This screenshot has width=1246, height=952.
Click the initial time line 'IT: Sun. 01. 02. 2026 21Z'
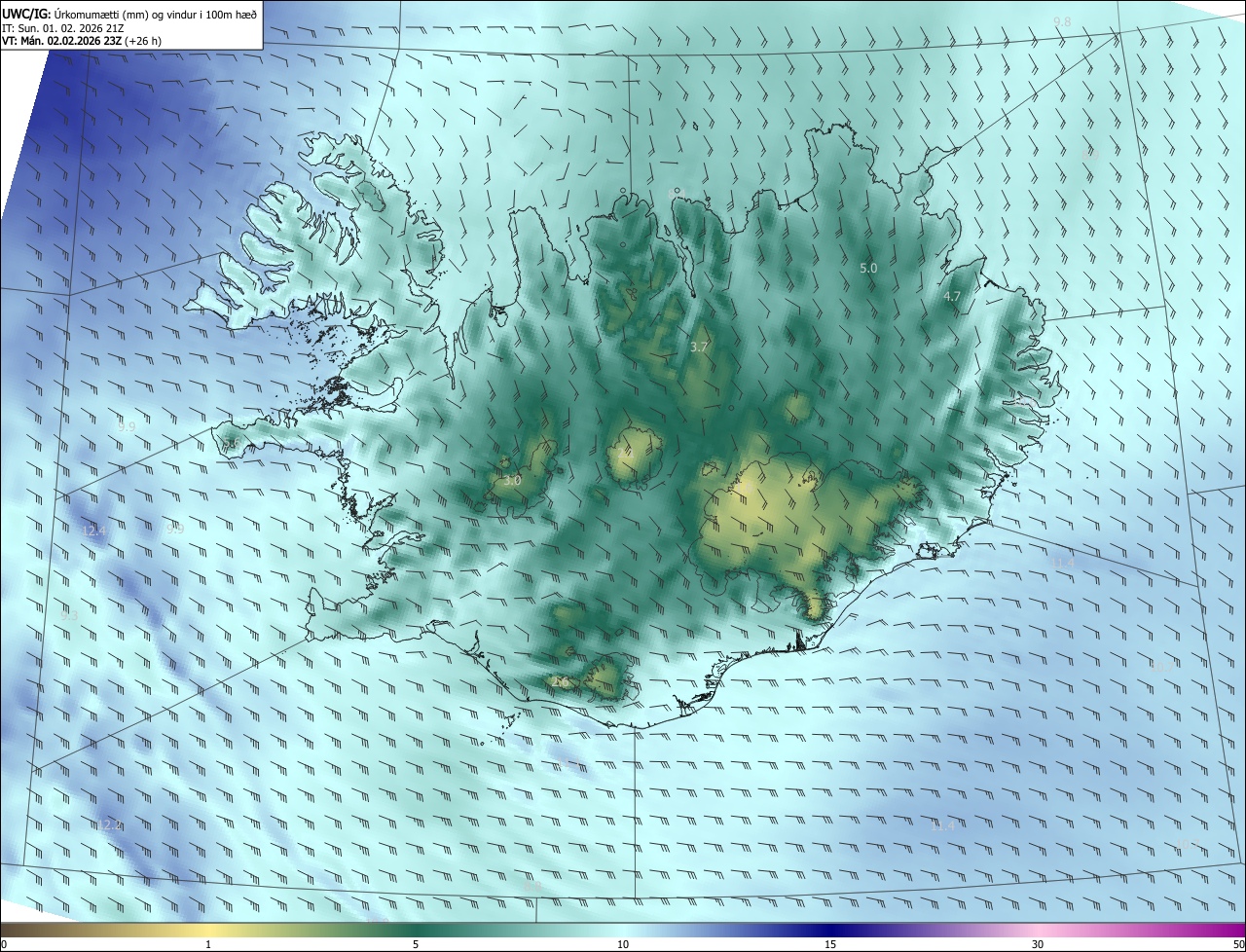click(x=62, y=27)
